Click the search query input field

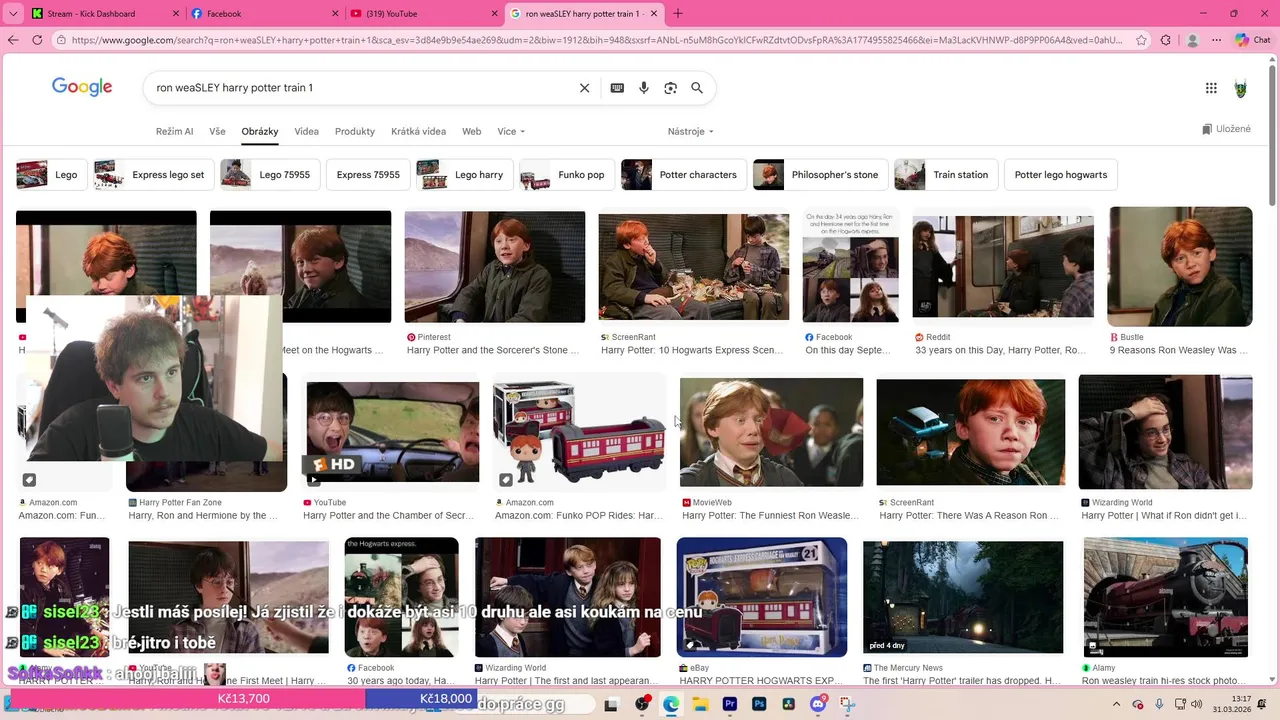pyautogui.click(x=360, y=88)
